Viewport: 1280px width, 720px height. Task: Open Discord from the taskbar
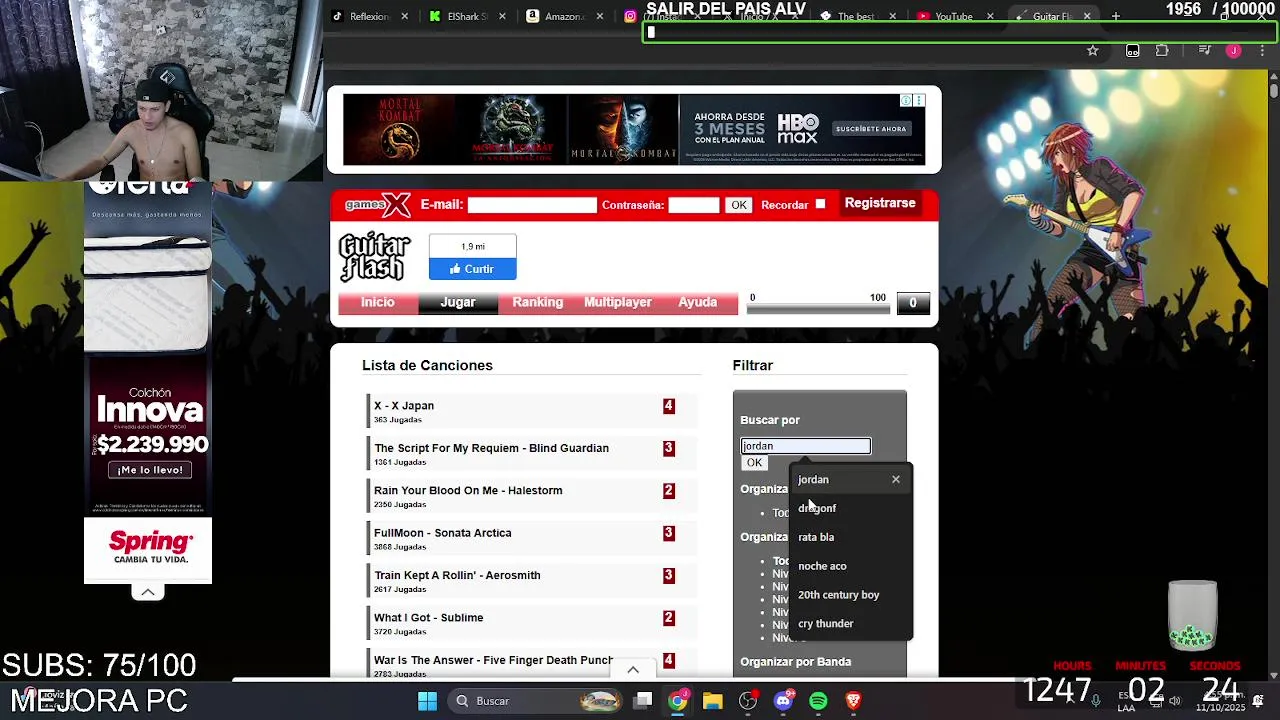783,701
